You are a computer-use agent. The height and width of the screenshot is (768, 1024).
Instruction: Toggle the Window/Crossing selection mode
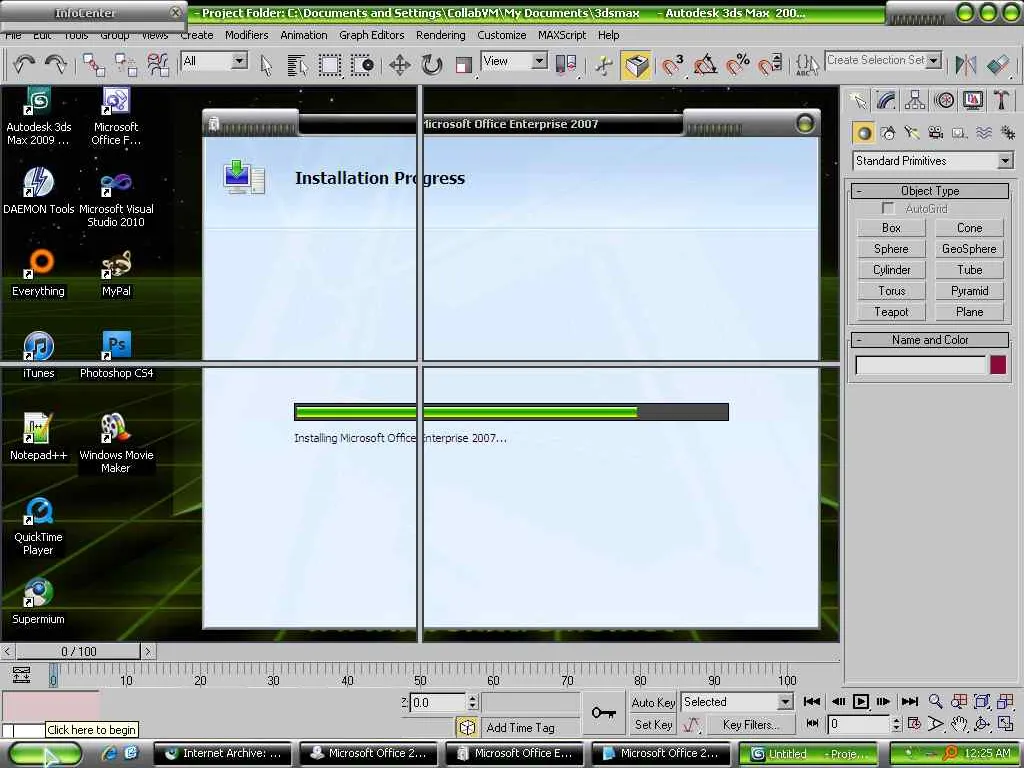pos(362,65)
